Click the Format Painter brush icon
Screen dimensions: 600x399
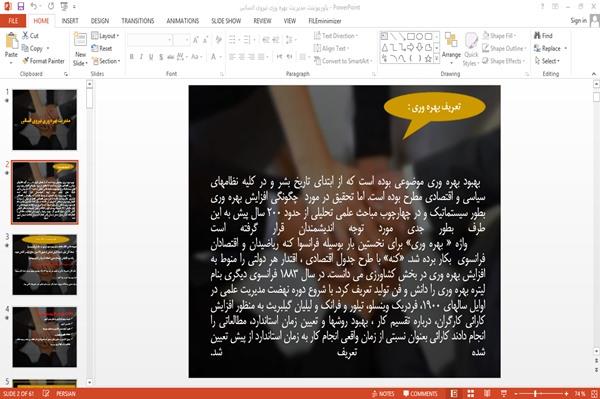[x=25, y=61]
